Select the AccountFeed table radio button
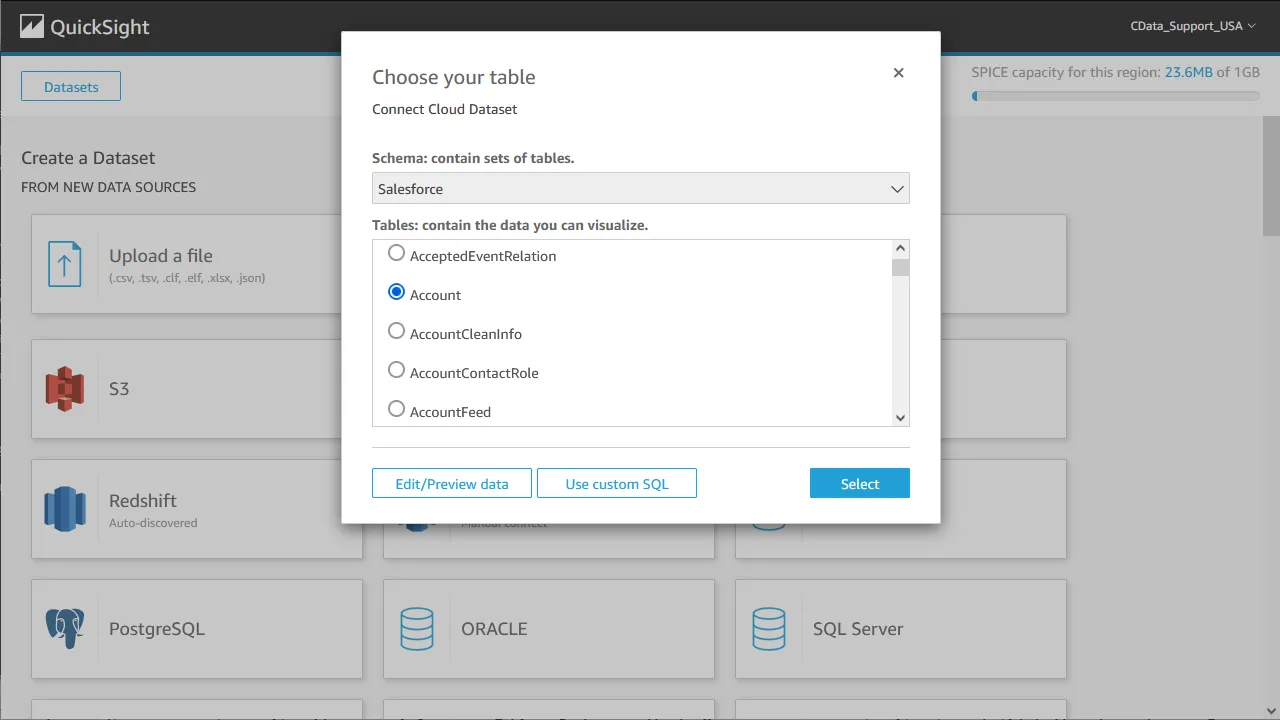1280x720 pixels. point(396,408)
